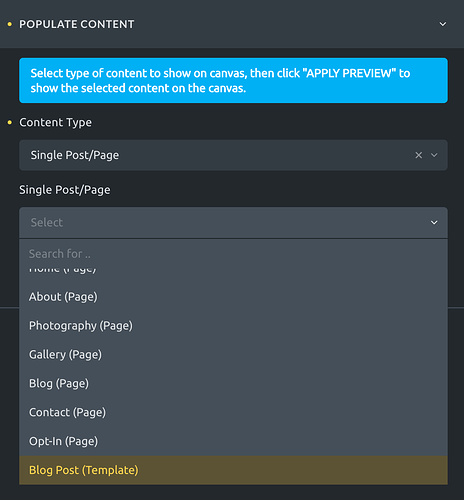Image resolution: width=464 pixels, height=500 pixels.
Task: Clear the Content Type selection with X
Action: point(419,155)
